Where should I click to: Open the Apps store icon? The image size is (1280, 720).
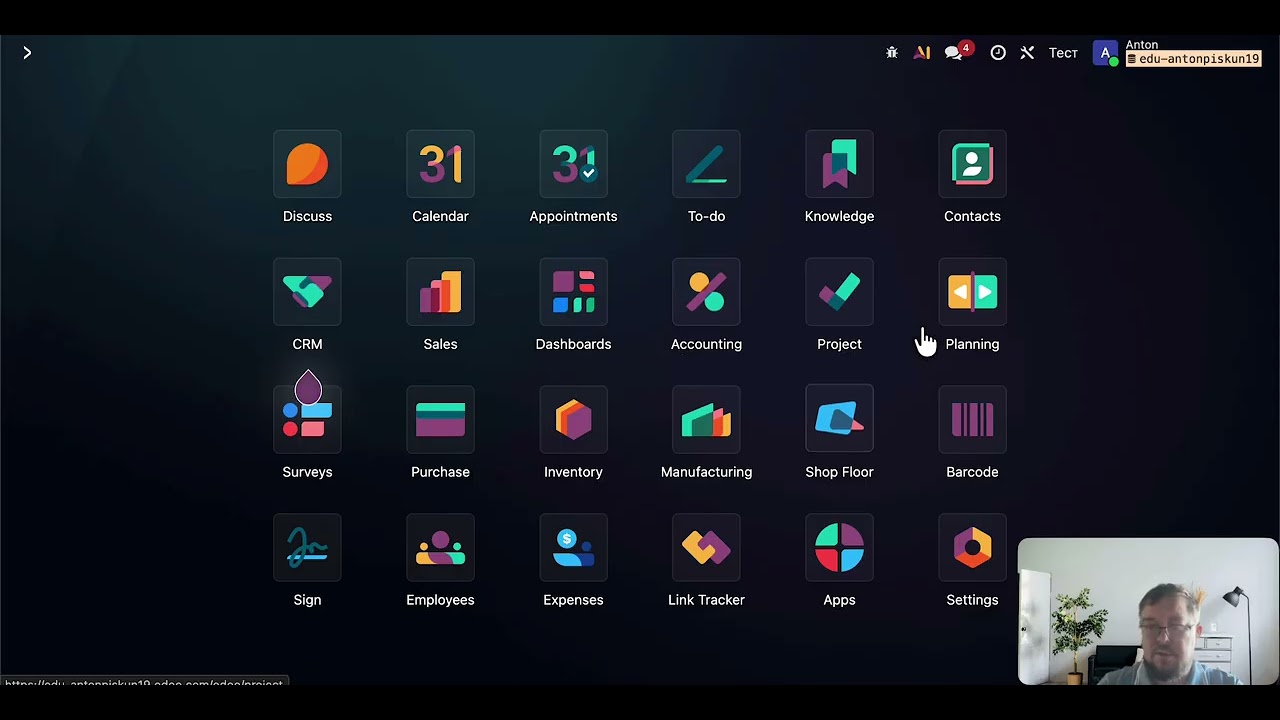click(839, 548)
